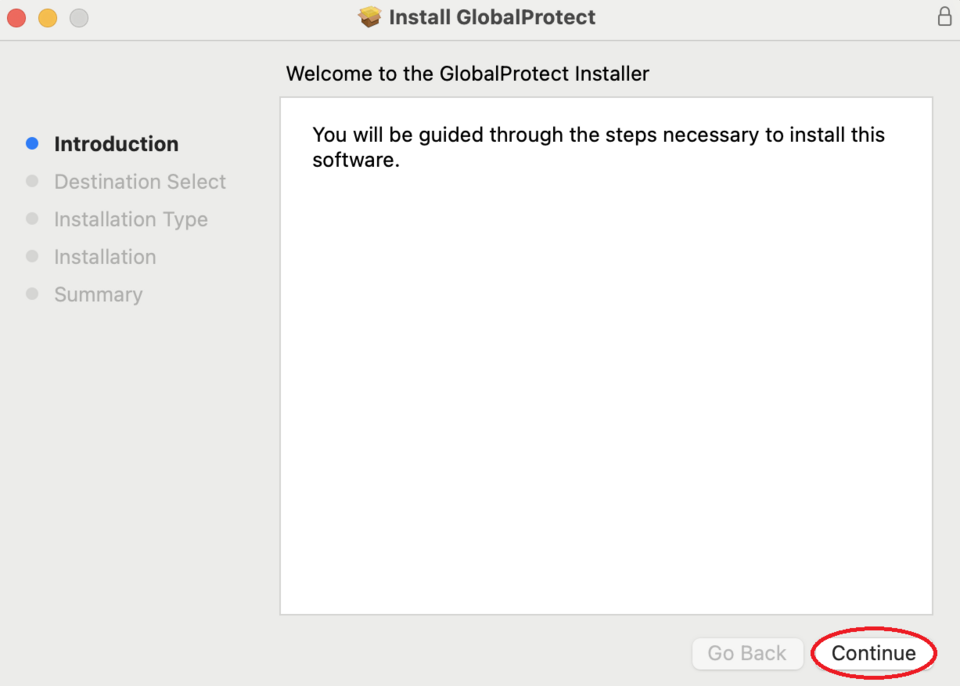Click the lock icon in title bar
This screenshot has height=686, width=960.
pyautogui.click(x=944, y=17)
